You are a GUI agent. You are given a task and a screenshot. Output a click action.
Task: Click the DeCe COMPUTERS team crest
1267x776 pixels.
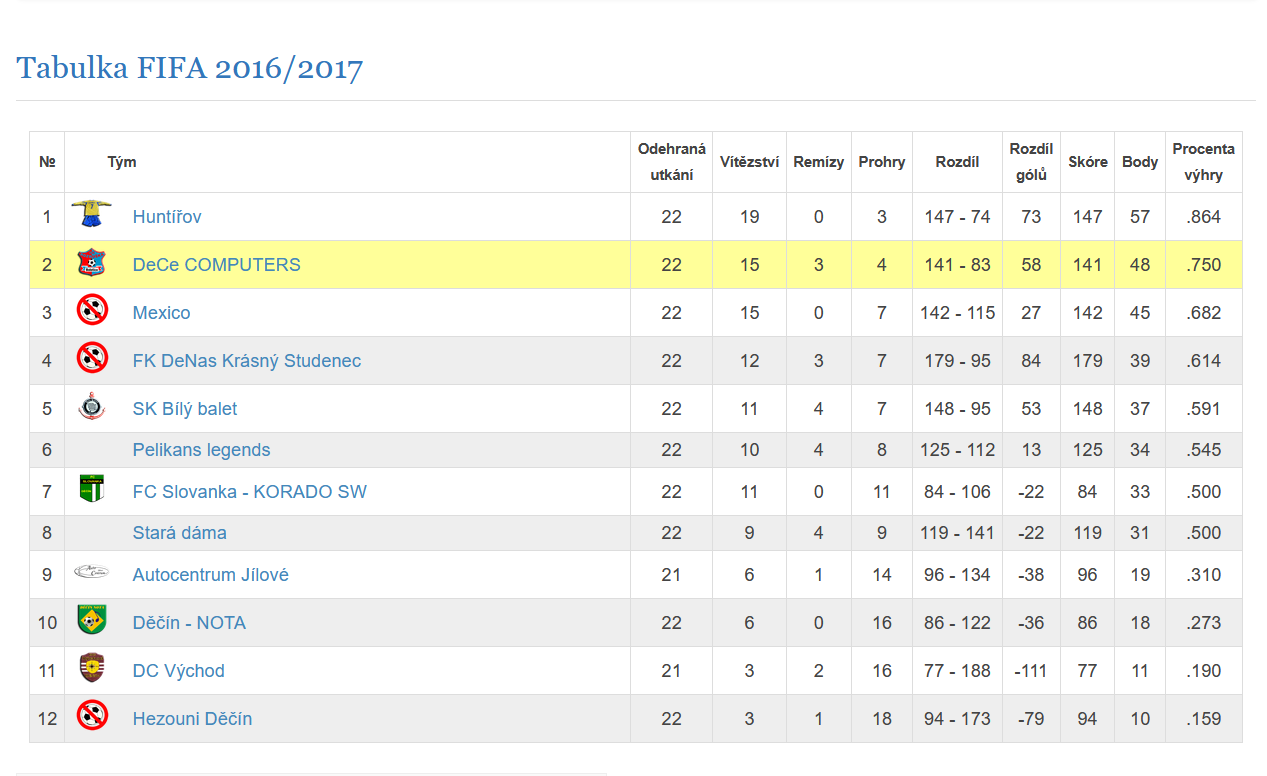pyautogui.click(x=91, y=264)
